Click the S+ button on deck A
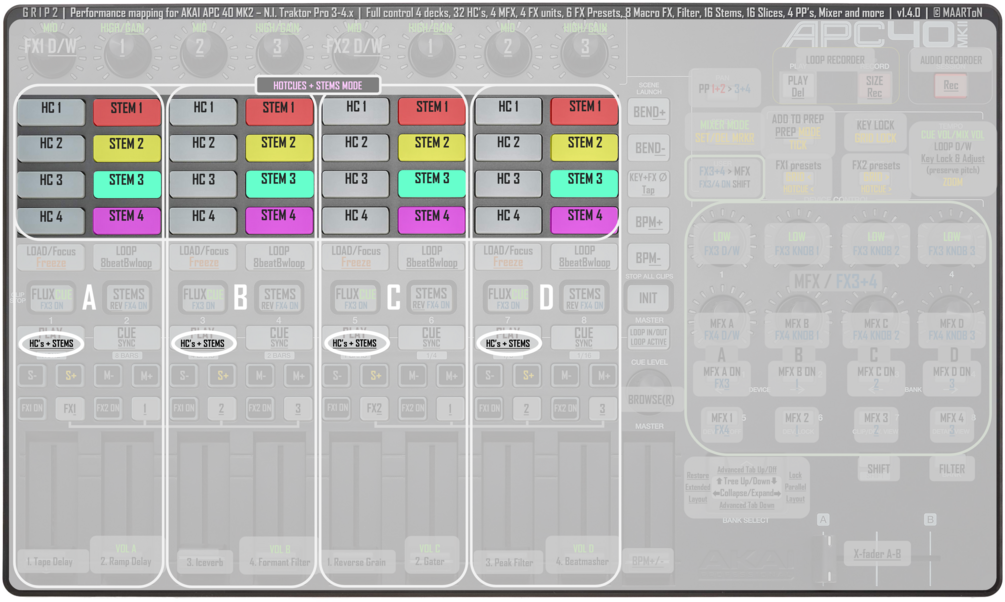 (71, 376)
